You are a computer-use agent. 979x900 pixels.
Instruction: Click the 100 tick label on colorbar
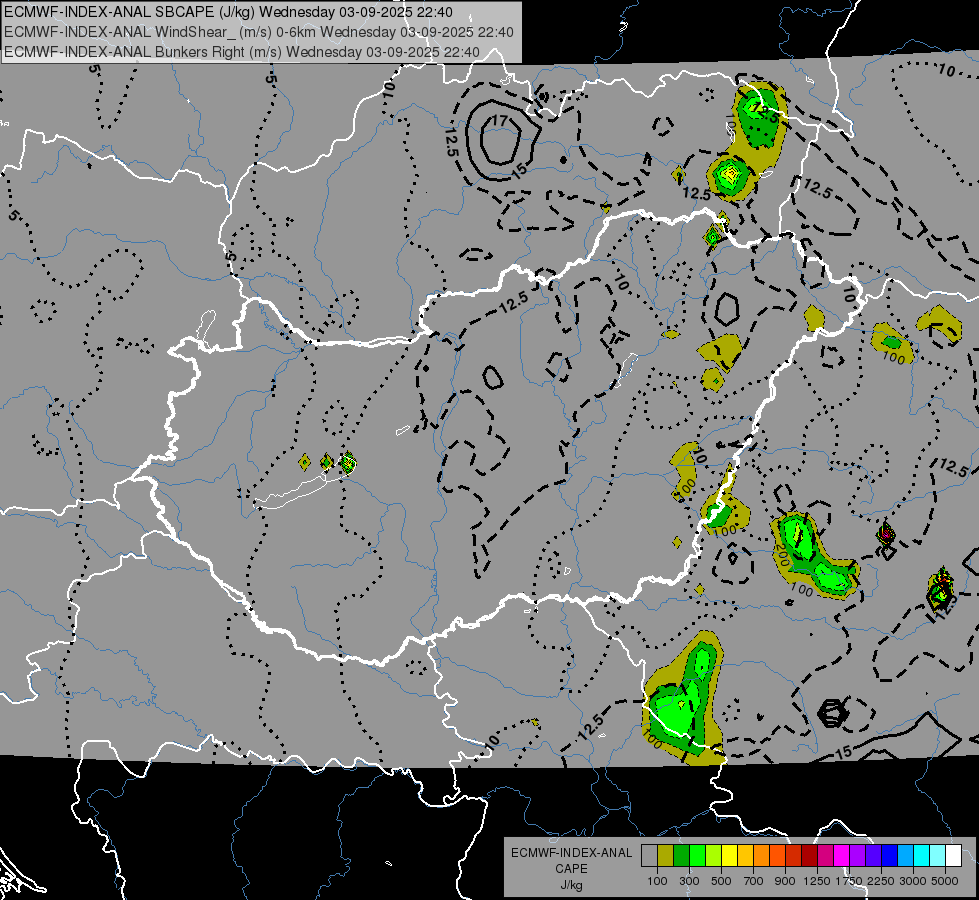pos(657,881)
